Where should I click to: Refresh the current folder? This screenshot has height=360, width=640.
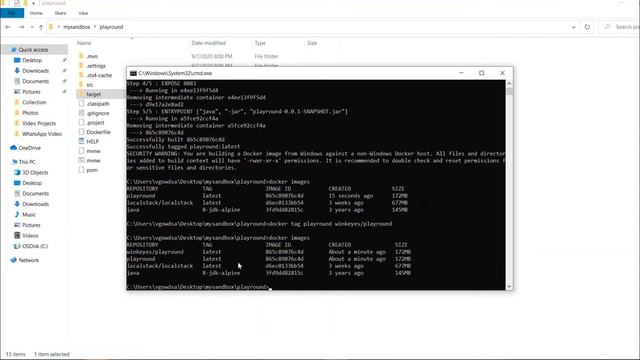tap(587, 27)
